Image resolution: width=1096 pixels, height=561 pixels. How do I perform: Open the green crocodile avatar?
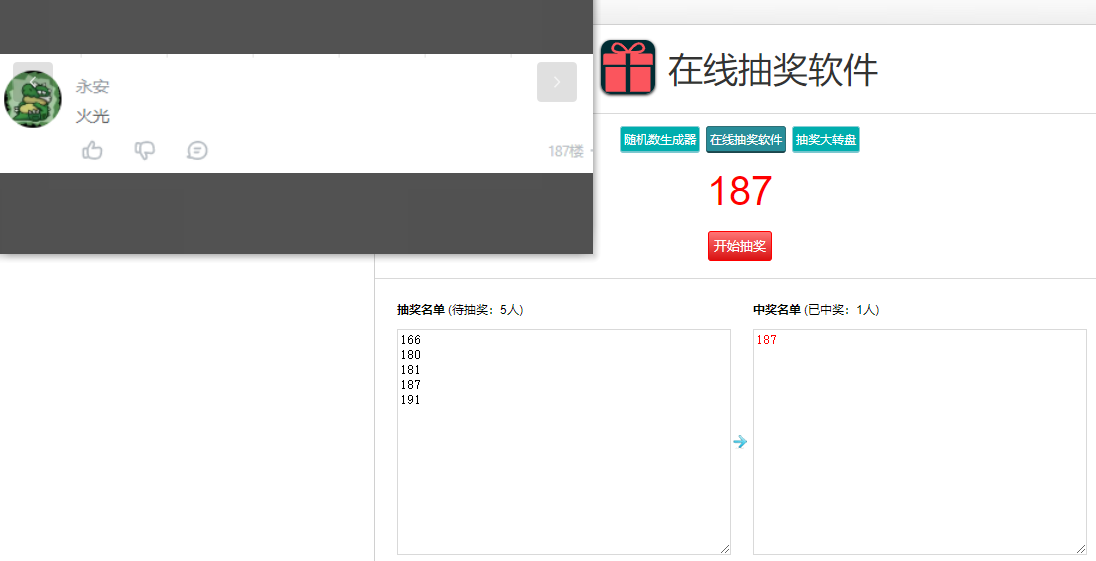[x=33, y=99]
